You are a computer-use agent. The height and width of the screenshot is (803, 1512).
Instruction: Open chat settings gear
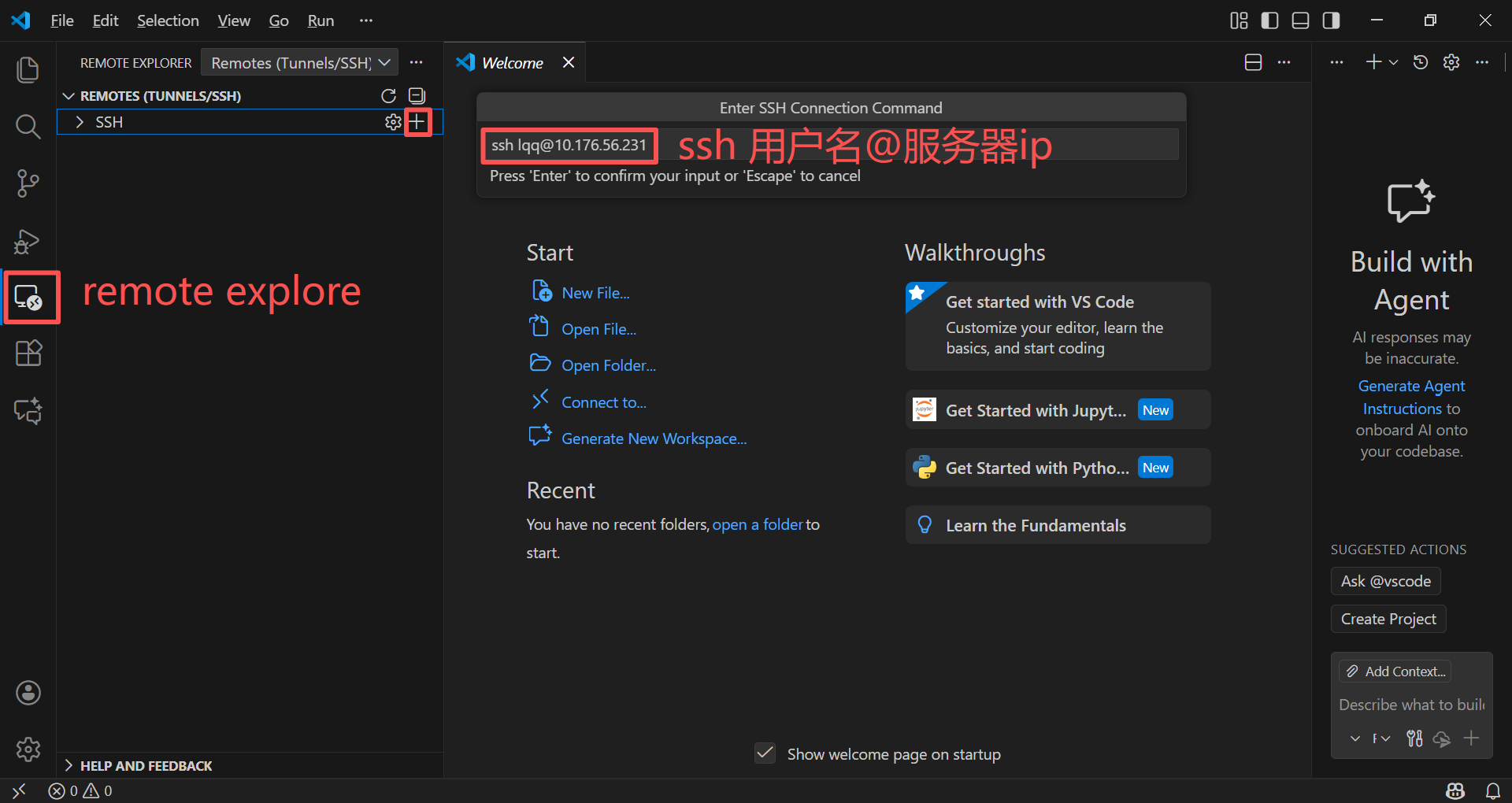(1451, 62)
